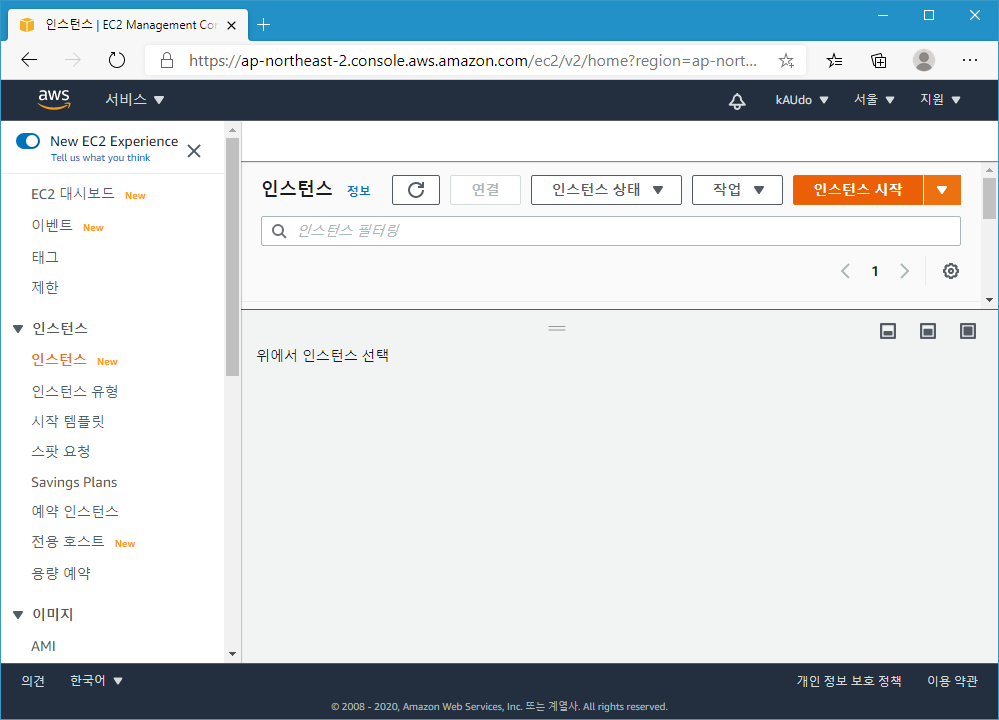The width and height of the screenshot is (999, 720).
Task: Click the browser address bar URL
Action: [473, 61]
